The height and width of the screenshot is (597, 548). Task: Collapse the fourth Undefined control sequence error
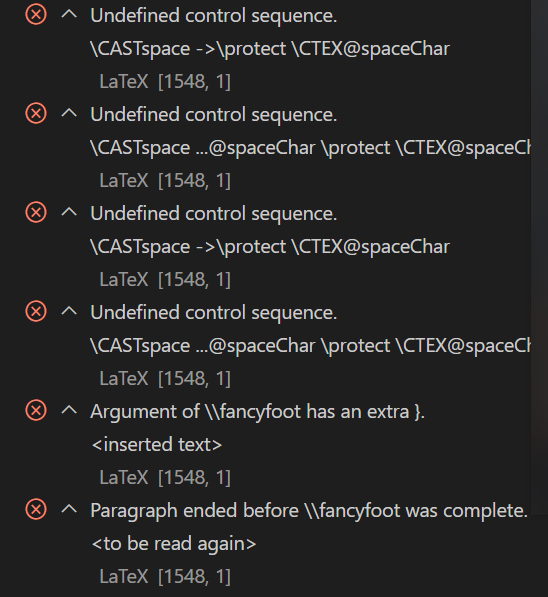click(x=69, y=311)
